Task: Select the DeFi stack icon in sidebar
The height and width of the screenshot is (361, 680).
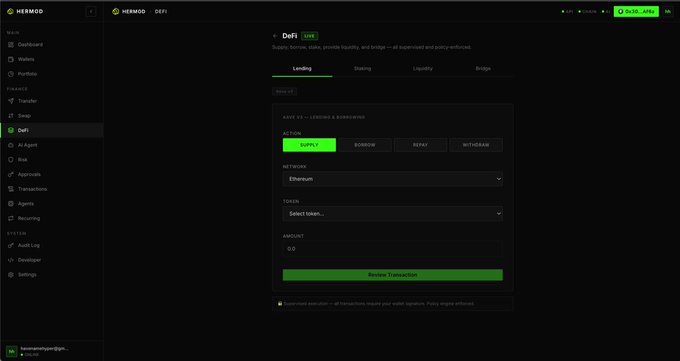Action: click(11, 130)
